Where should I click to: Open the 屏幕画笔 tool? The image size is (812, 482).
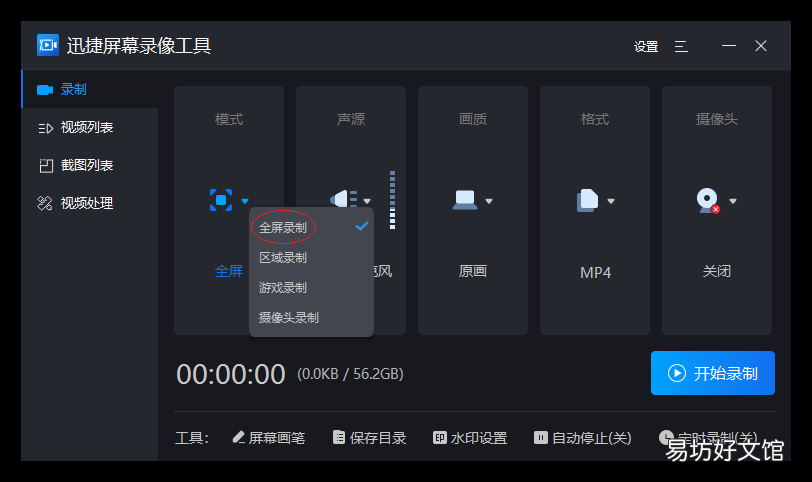coord(268,438)
